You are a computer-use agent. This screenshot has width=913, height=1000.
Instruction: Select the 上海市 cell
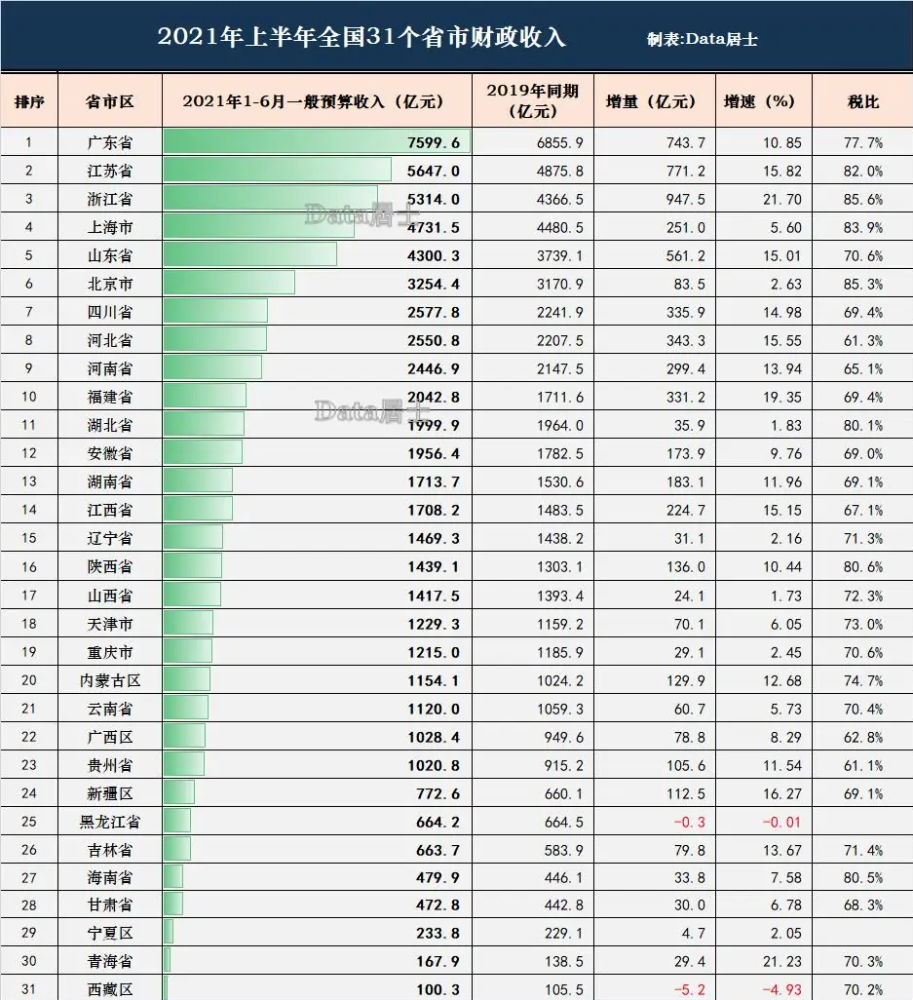pos(110,227)
